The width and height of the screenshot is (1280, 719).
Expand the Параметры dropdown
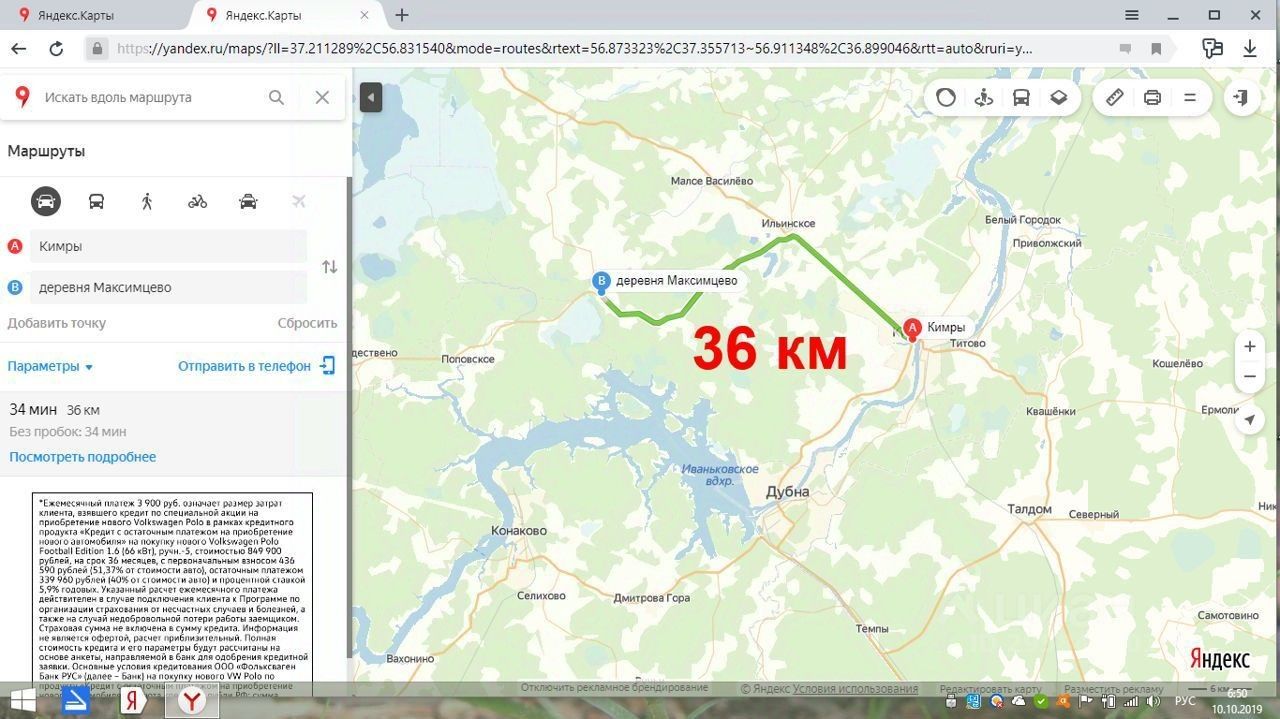[x=50, y=366]
